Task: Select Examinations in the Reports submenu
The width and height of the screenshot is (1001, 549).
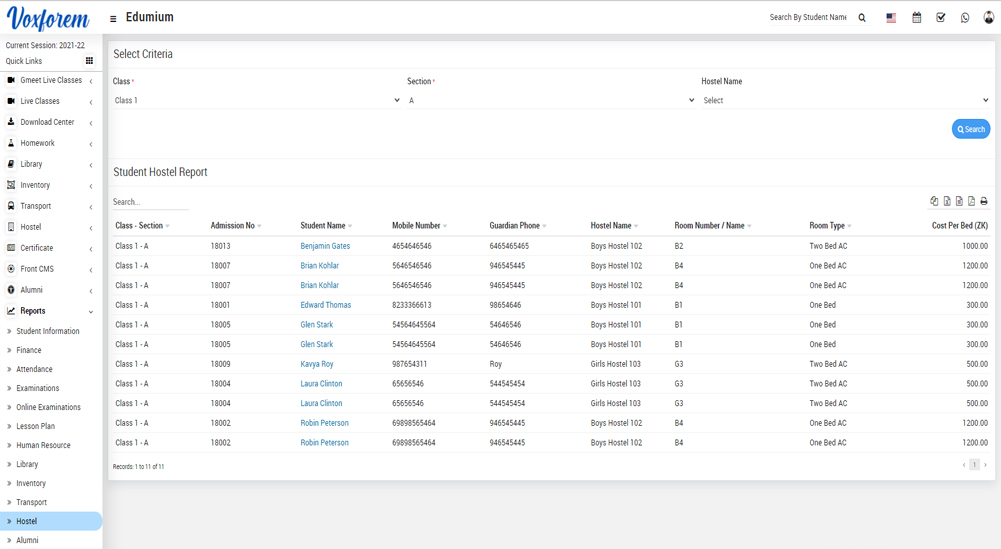Action: pyautogui.click(x=37, y=388)
